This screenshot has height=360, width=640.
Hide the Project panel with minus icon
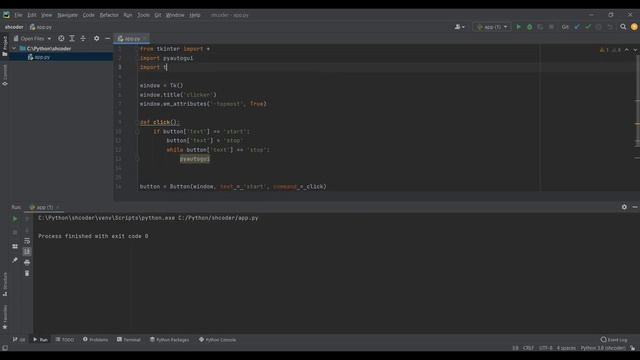[x=107, y=38]
